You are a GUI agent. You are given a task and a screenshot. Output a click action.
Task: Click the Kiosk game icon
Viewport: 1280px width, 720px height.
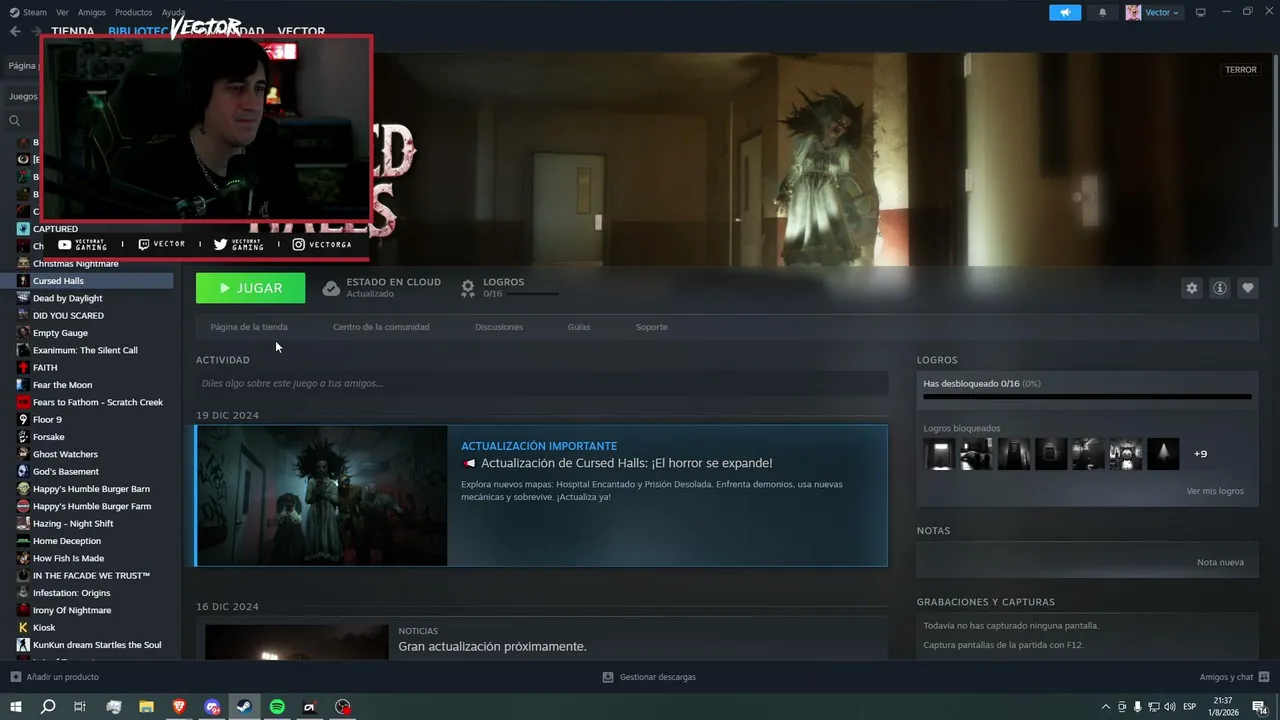point(23,628)
